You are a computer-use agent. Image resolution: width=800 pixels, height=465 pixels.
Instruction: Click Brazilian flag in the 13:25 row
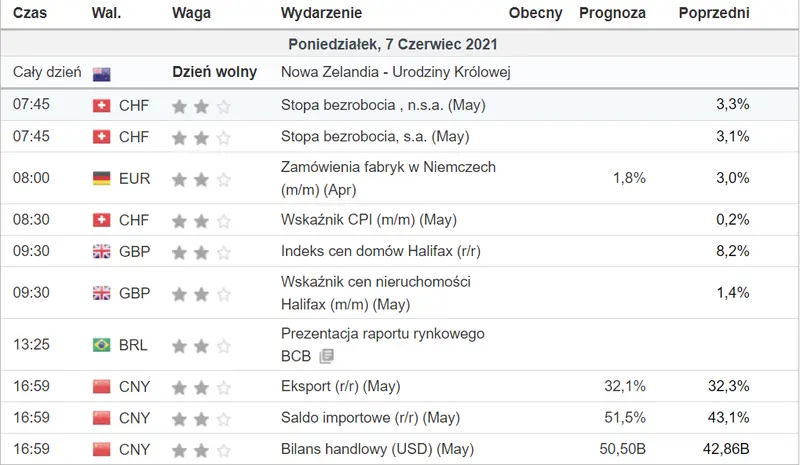click(x=102, y=345)
